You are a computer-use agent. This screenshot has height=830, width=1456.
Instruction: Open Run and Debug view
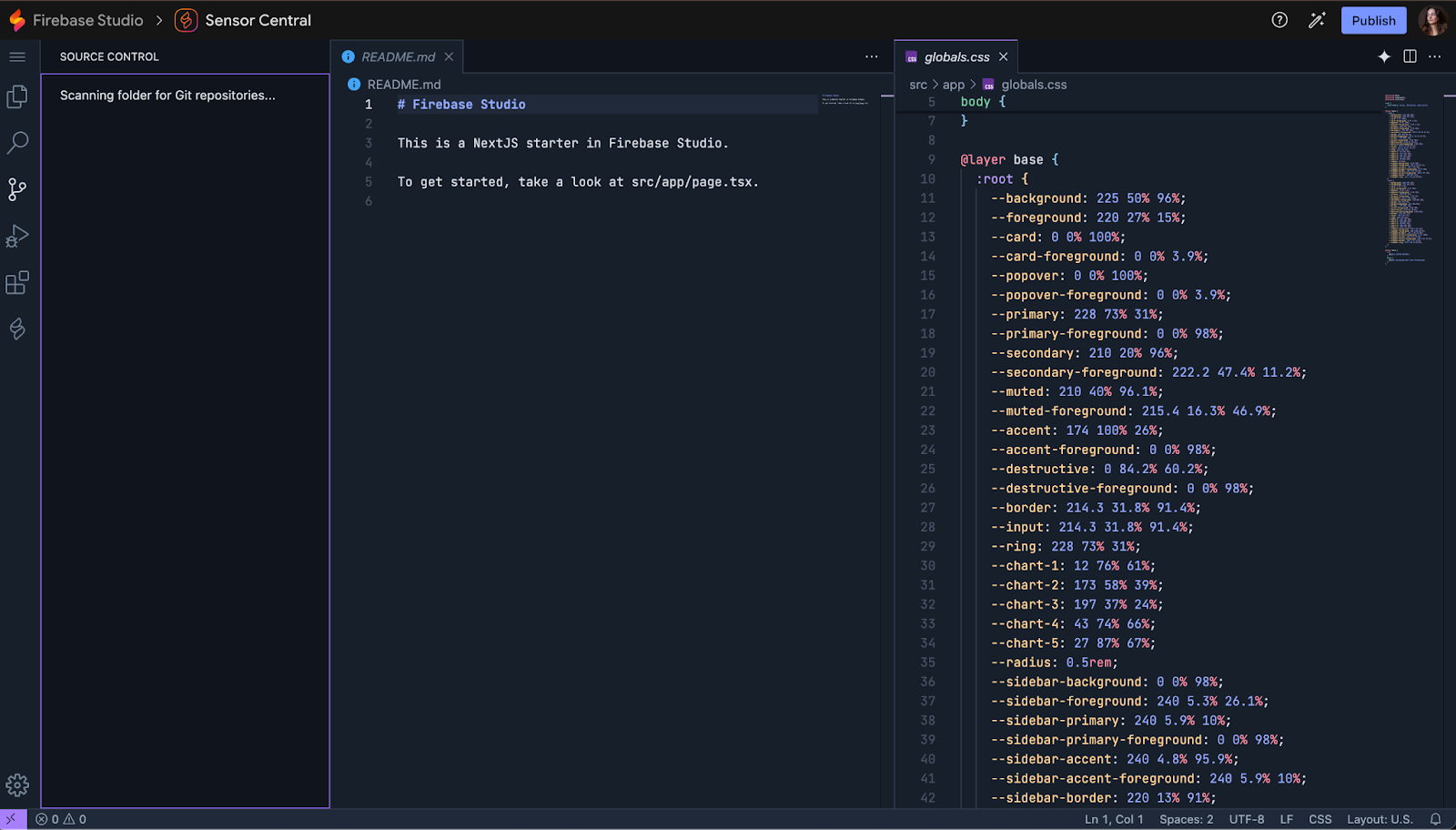click(17, 236)
